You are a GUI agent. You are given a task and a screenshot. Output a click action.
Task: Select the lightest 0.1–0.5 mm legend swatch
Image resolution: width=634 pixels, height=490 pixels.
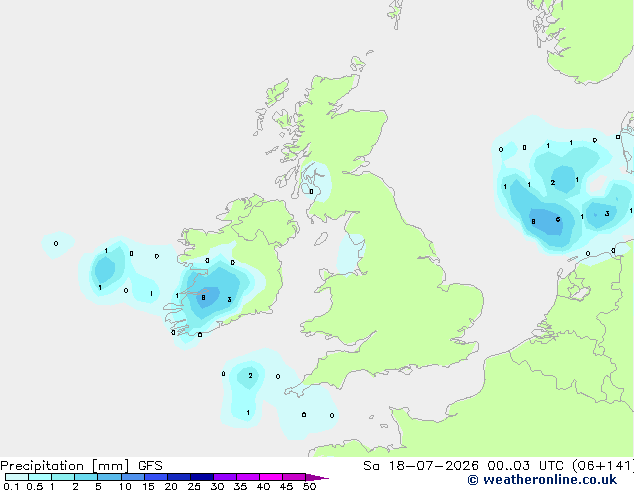click(x=17, y=477)
